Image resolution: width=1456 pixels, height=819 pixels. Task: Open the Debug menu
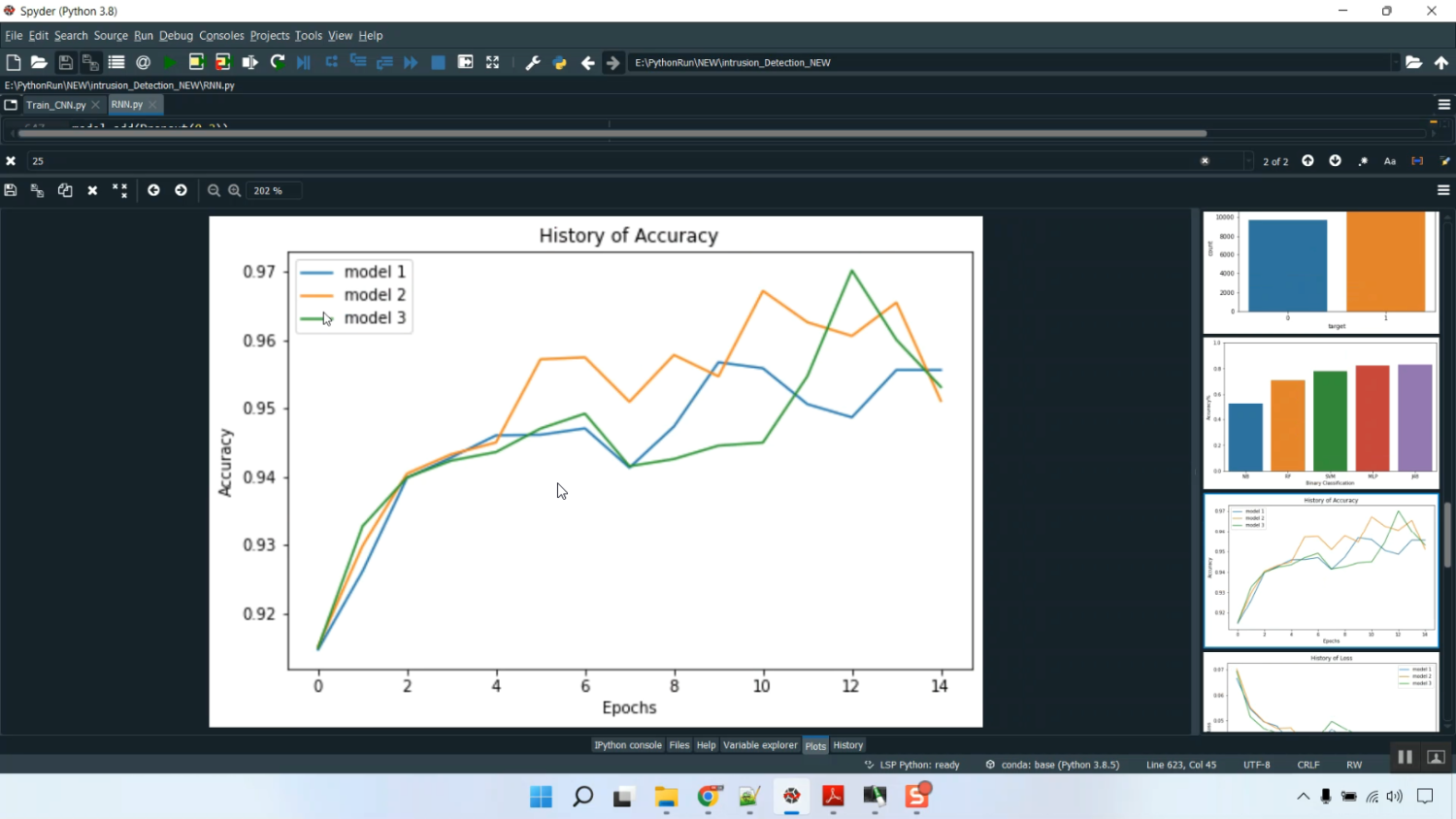pos(176,35)
